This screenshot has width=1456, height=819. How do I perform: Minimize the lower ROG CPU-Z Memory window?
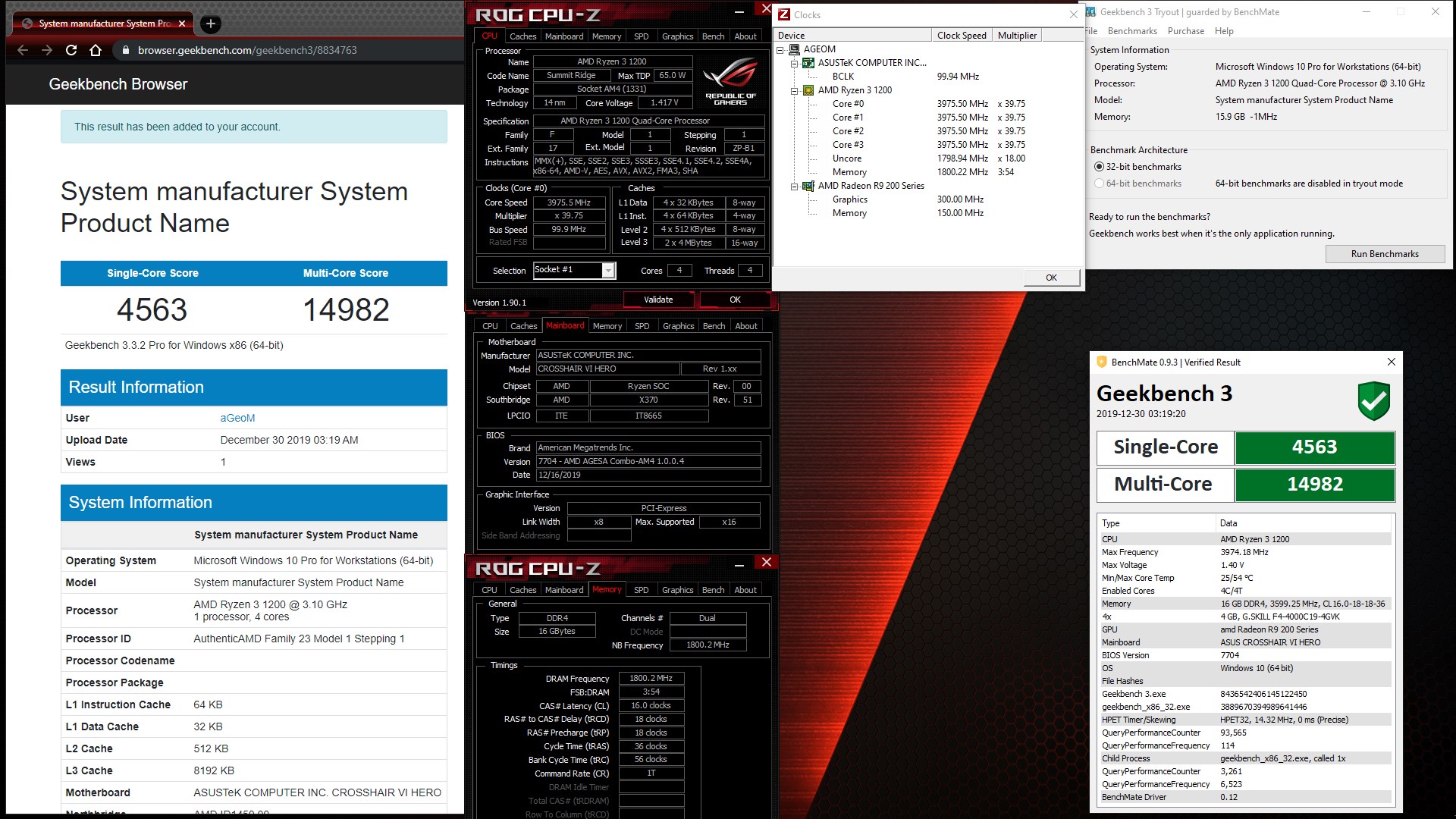(x=739, y=565)
